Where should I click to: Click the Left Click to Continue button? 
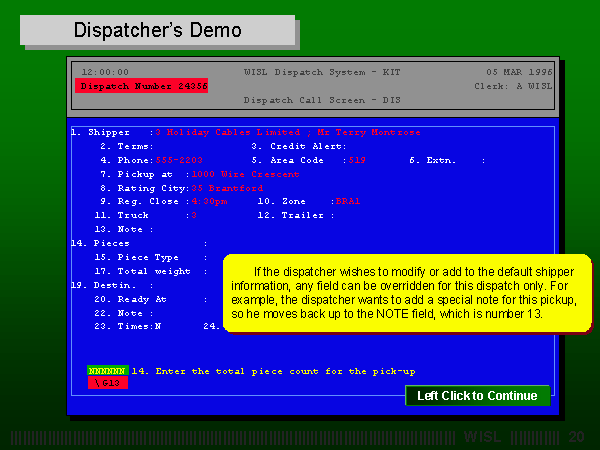click(x=477, y=396)
